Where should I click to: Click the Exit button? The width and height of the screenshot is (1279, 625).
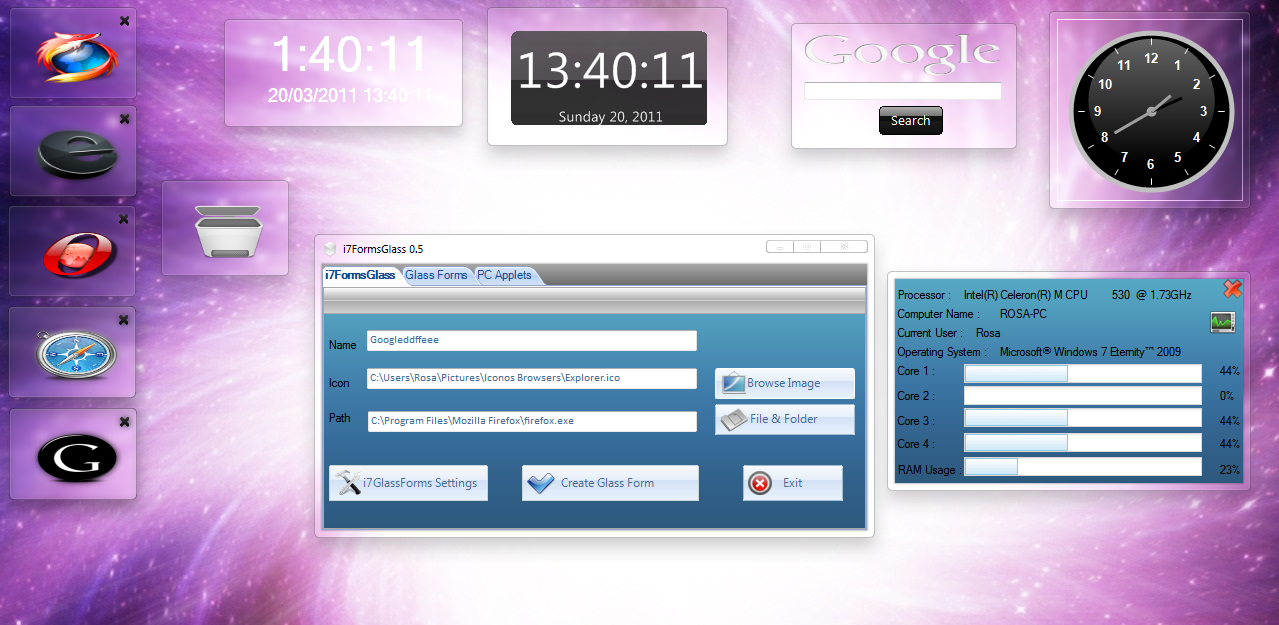(792, 483)
